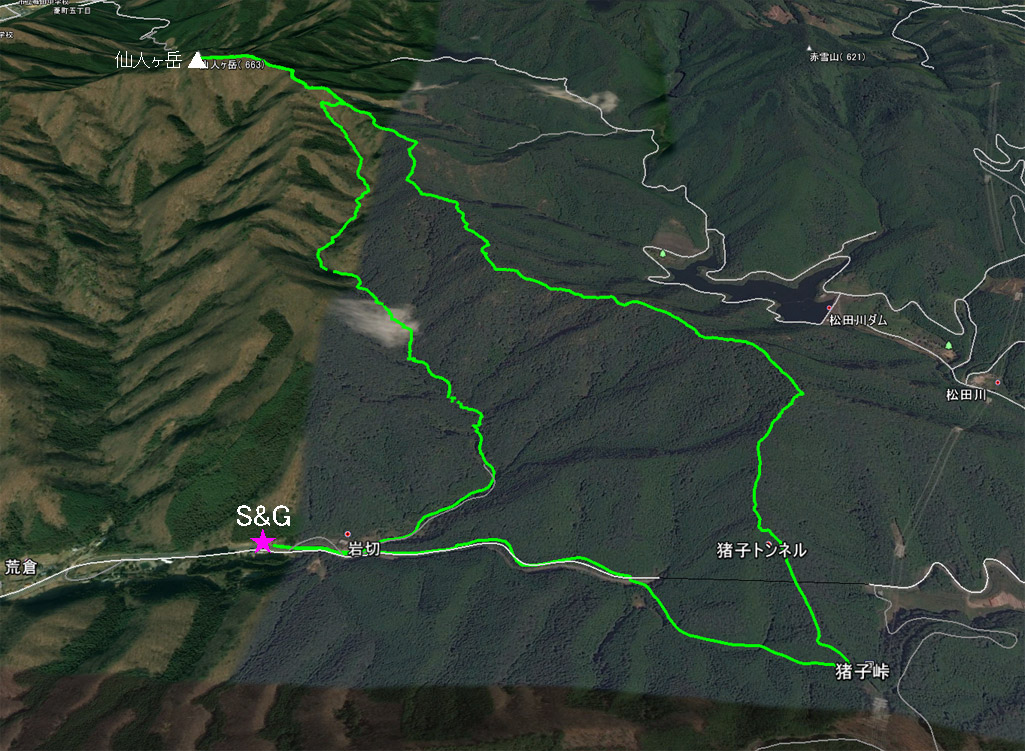Select the 岩切 place name label
Image resolution: width=1025 pixels, height=751 pixels.
(x=364, y=549)
